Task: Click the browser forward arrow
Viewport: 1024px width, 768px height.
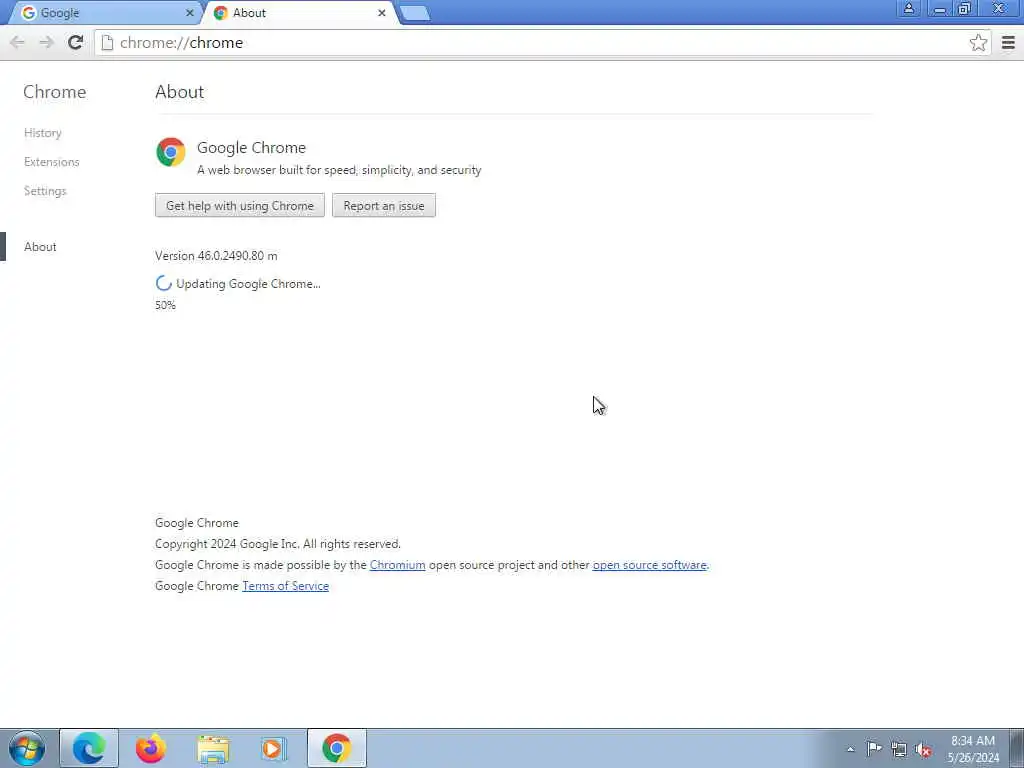Action: [46, 42]
